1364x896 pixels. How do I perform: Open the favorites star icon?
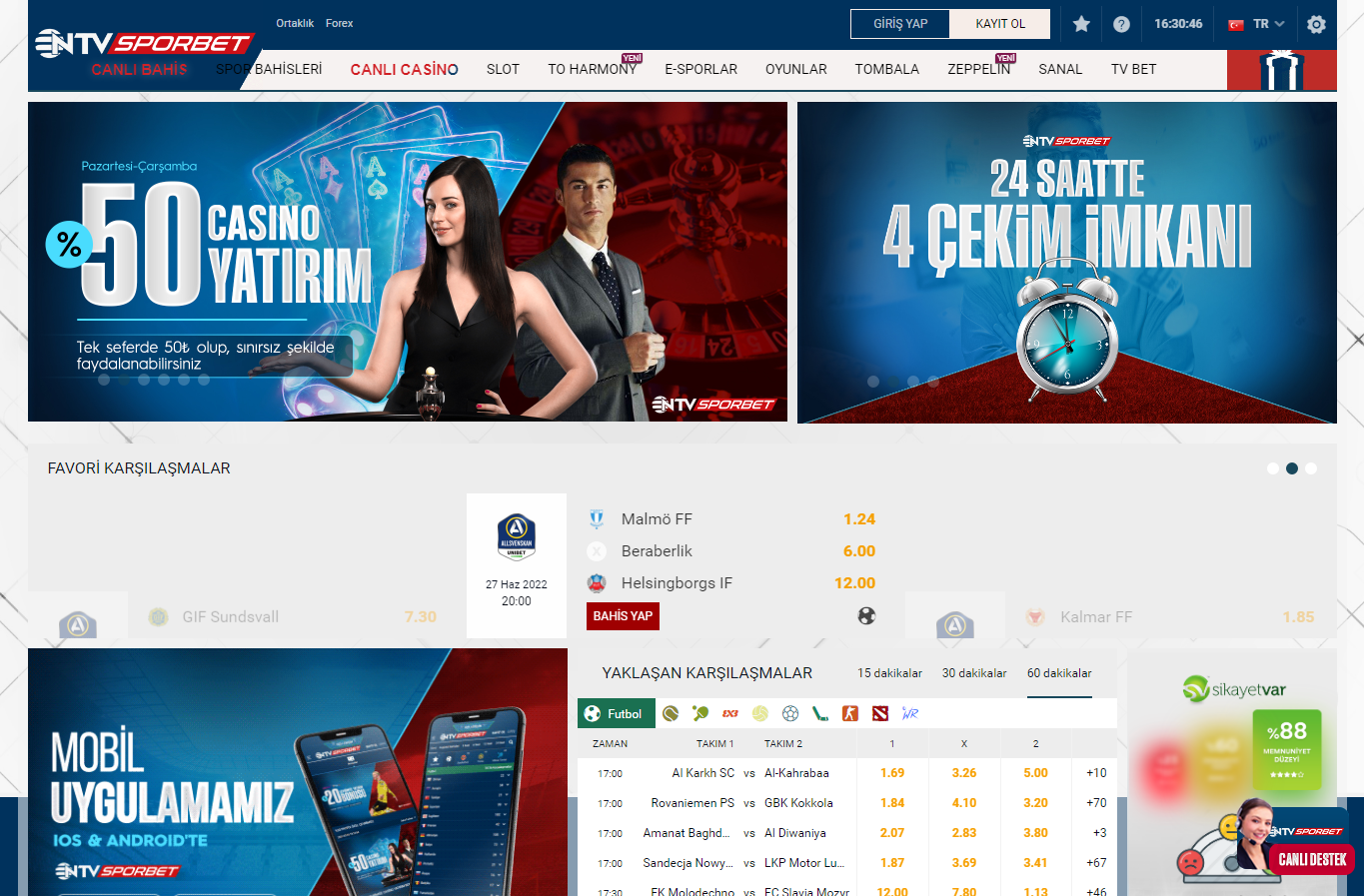[1081, 24]
